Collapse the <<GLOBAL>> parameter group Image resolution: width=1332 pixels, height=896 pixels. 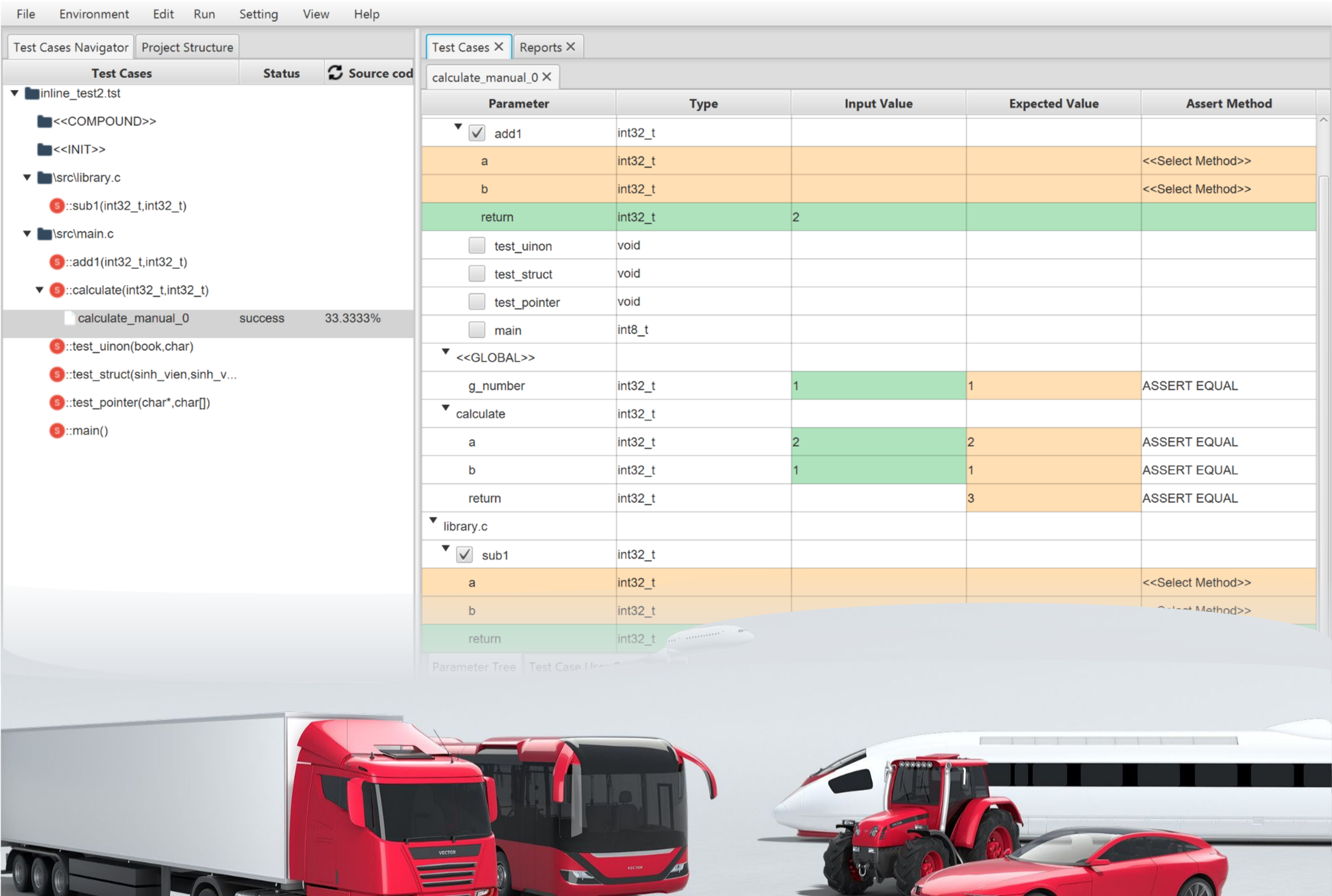coord(446,352)
